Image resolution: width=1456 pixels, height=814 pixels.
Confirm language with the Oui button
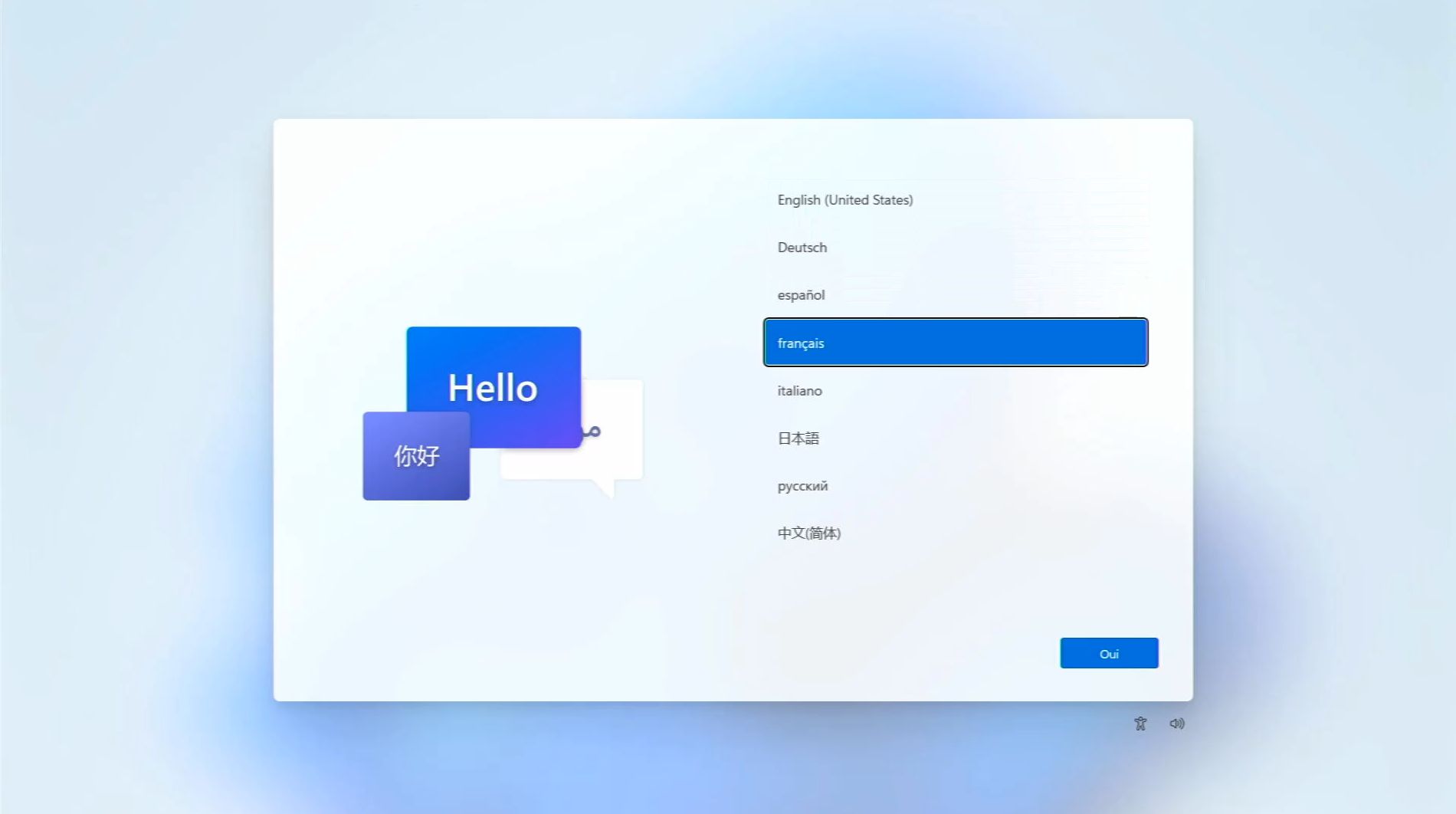1109,654
